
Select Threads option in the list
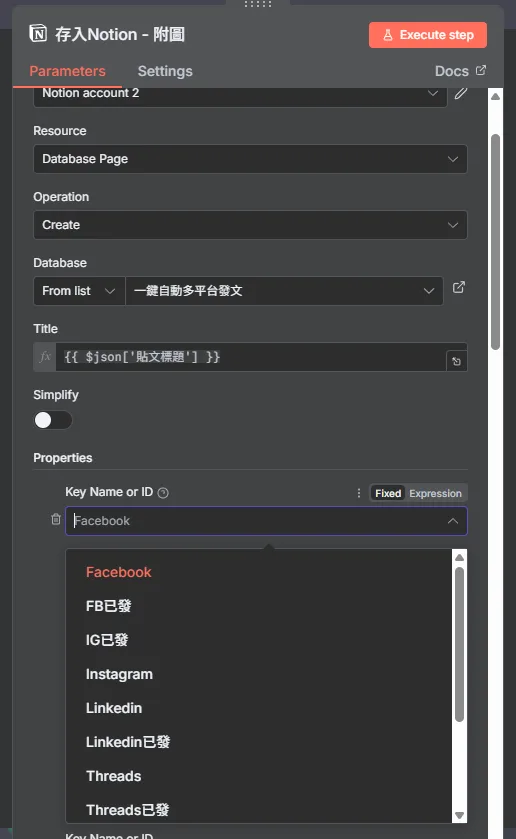(259, 776)
